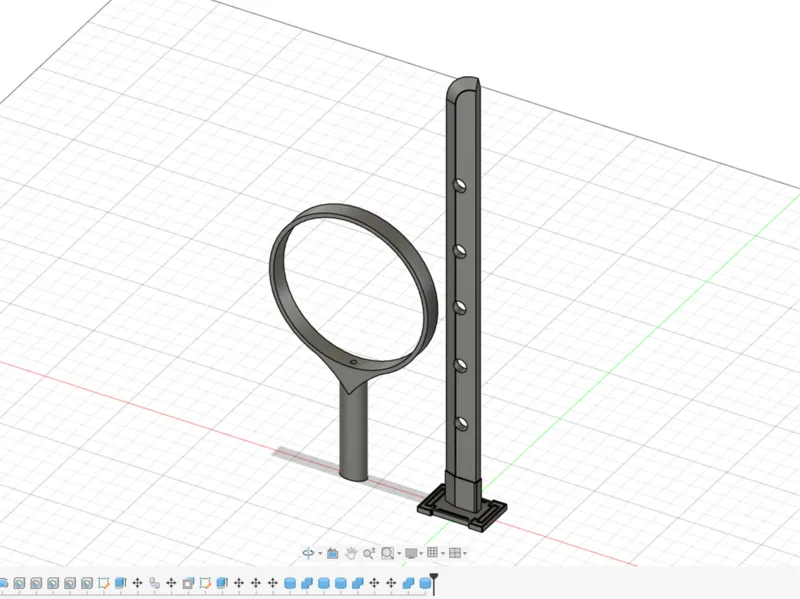Select the timeline end playhead marker
The width and height of the screenshot is (800, 599).
pos(434,583)
